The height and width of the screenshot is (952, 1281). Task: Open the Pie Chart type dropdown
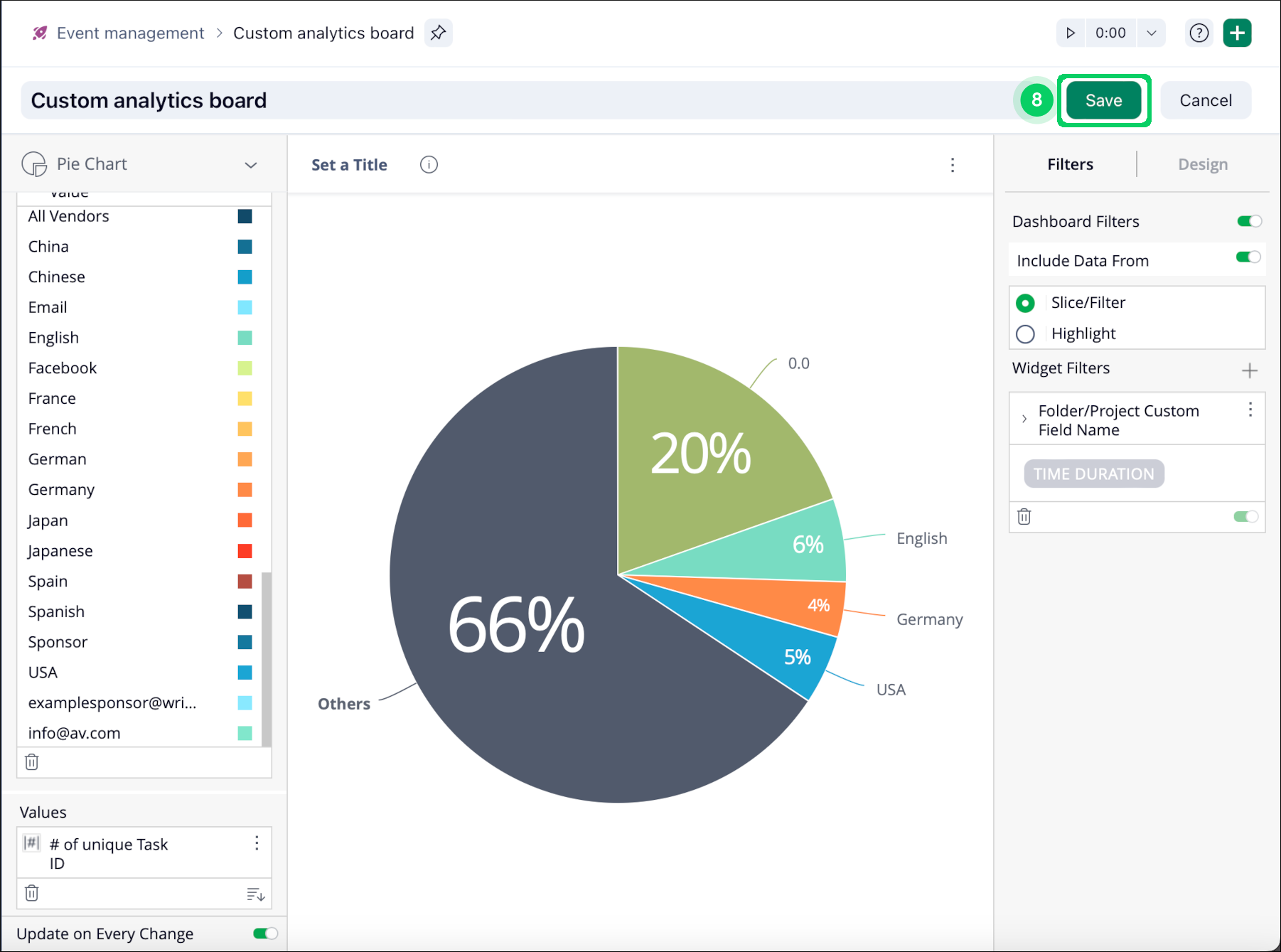click(250, 165)
